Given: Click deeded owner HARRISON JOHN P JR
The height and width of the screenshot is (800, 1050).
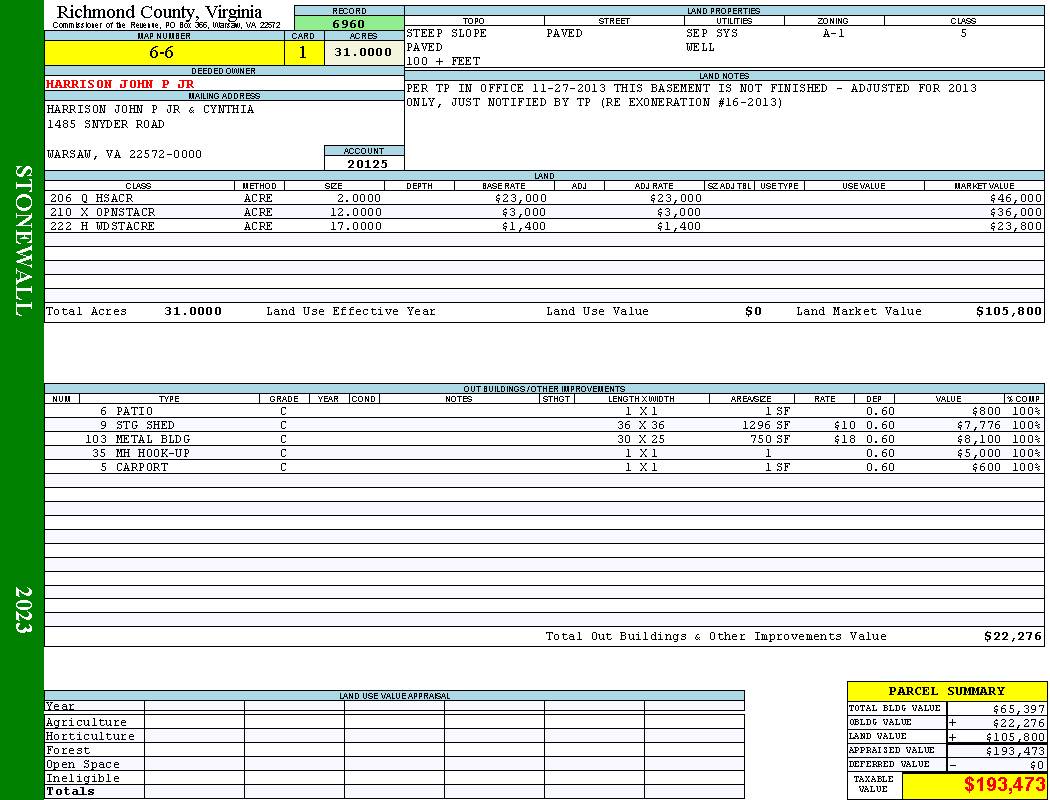Looking at the screenshot, I should tap(120, 84).
